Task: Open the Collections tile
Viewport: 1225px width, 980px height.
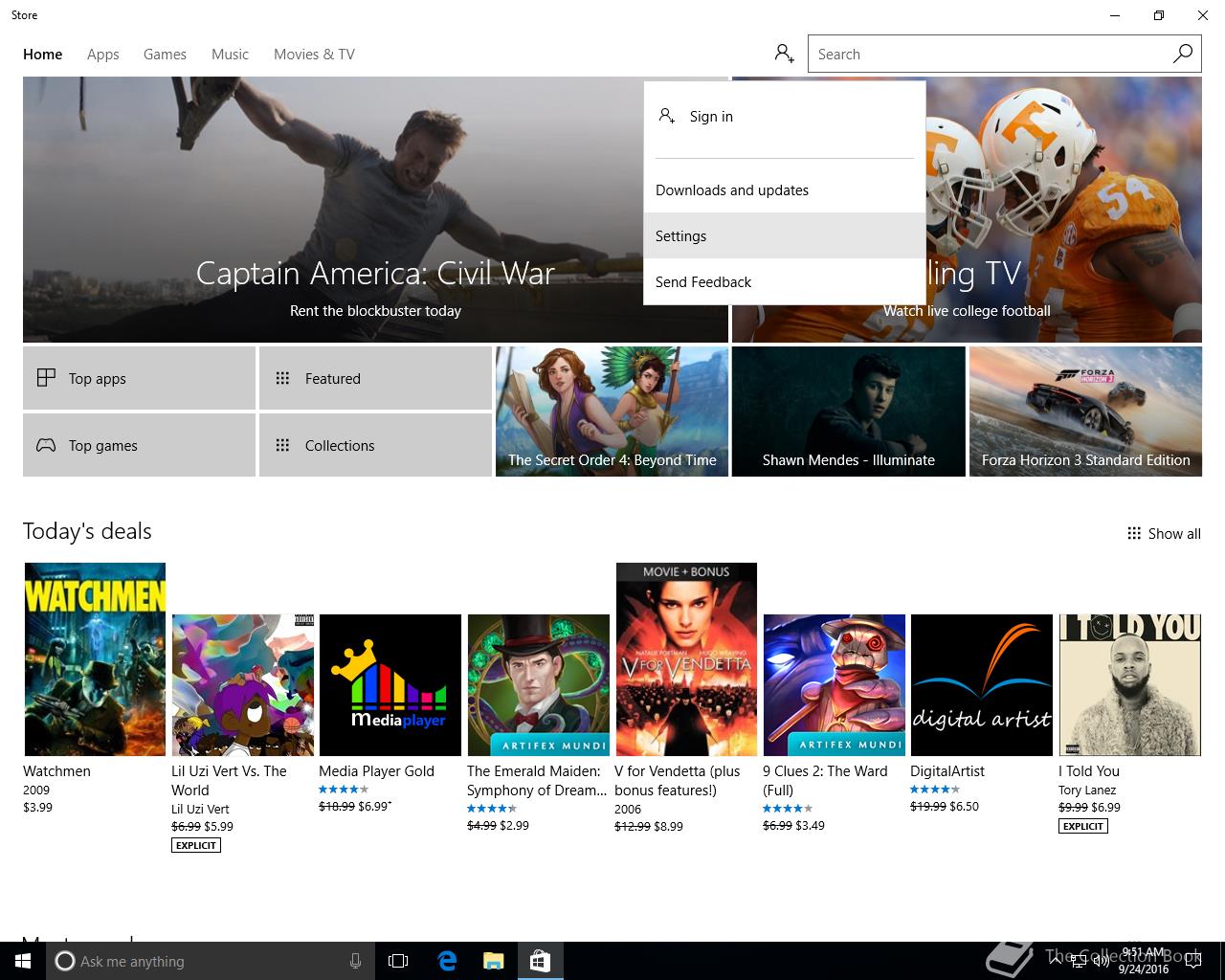Action: 375,445
